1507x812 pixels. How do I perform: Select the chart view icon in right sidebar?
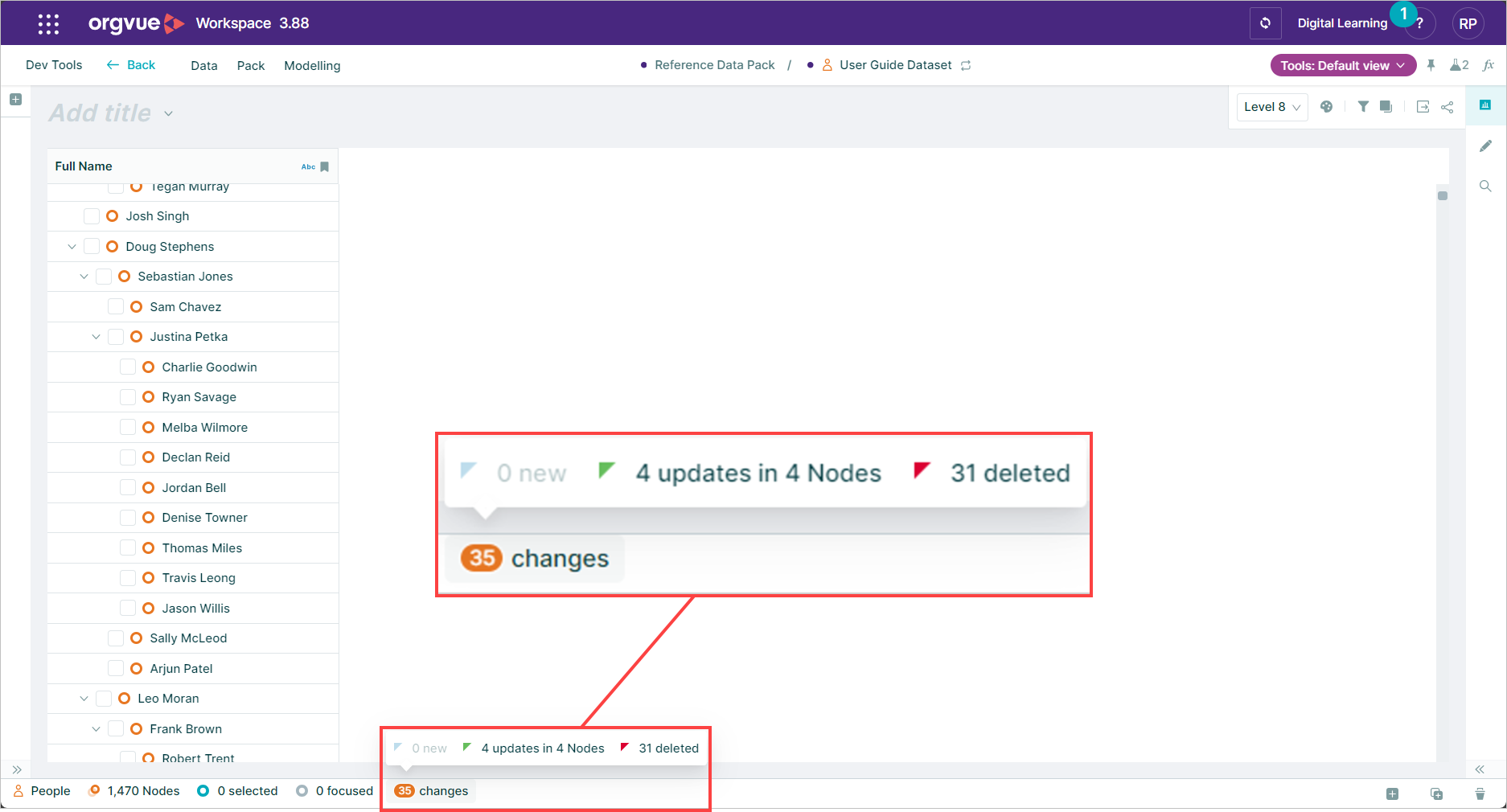(x=1485, y=105)
